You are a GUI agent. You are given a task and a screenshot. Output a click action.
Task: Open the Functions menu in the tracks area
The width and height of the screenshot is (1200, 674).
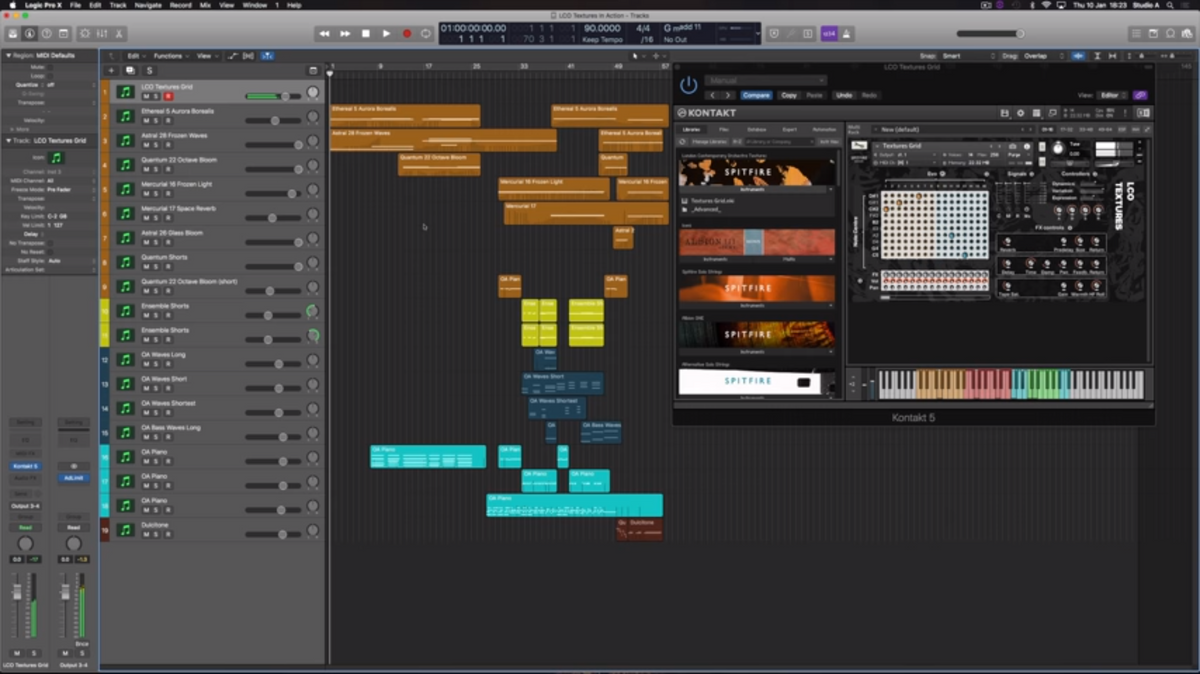click(169, 56)
